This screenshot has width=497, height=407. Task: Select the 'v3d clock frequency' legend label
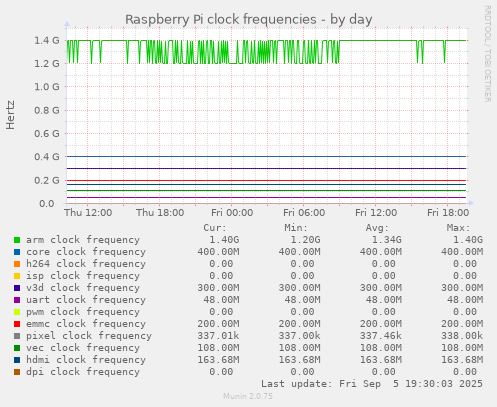(83, 288)
